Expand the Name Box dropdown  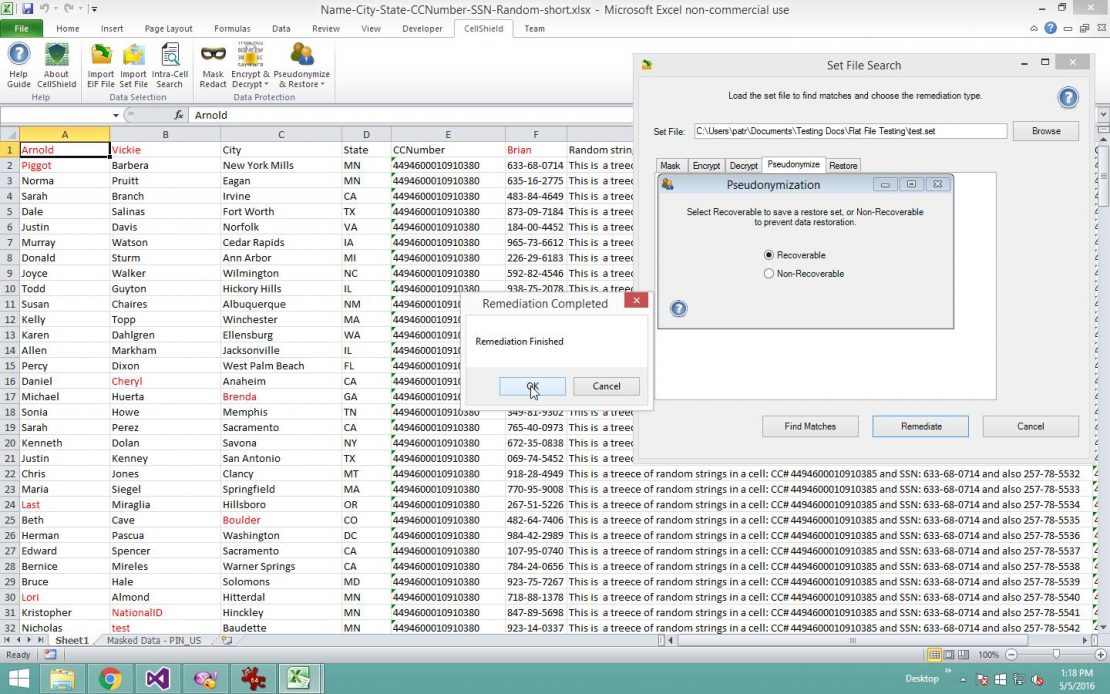[x=115, y=115]
